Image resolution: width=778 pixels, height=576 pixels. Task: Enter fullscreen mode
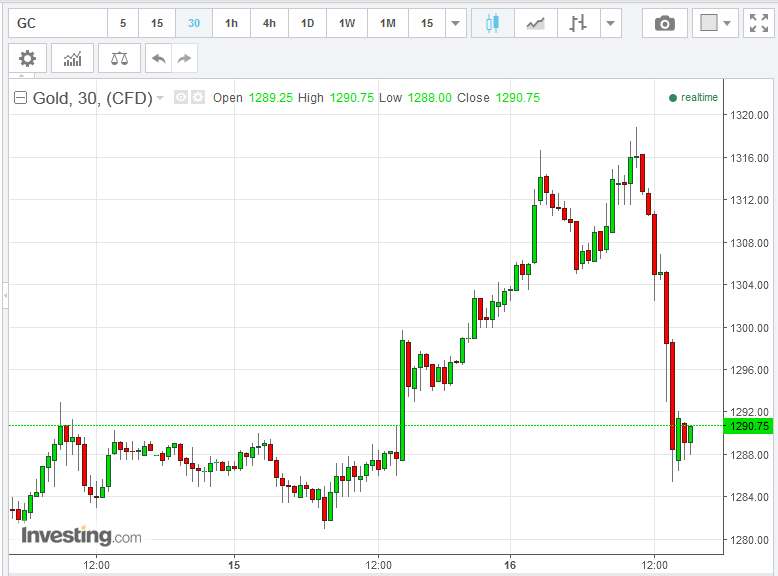coord(759,23)
